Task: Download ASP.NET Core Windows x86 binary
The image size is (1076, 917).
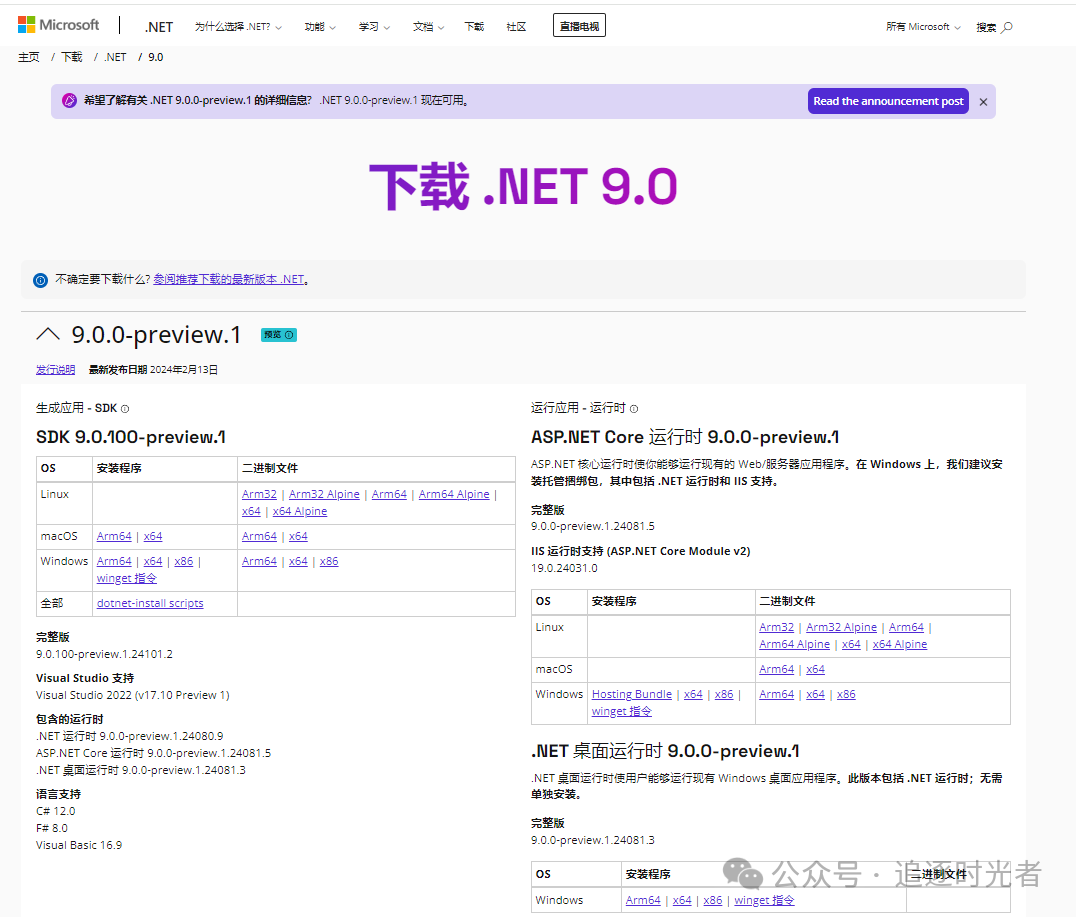Action: 846,695
